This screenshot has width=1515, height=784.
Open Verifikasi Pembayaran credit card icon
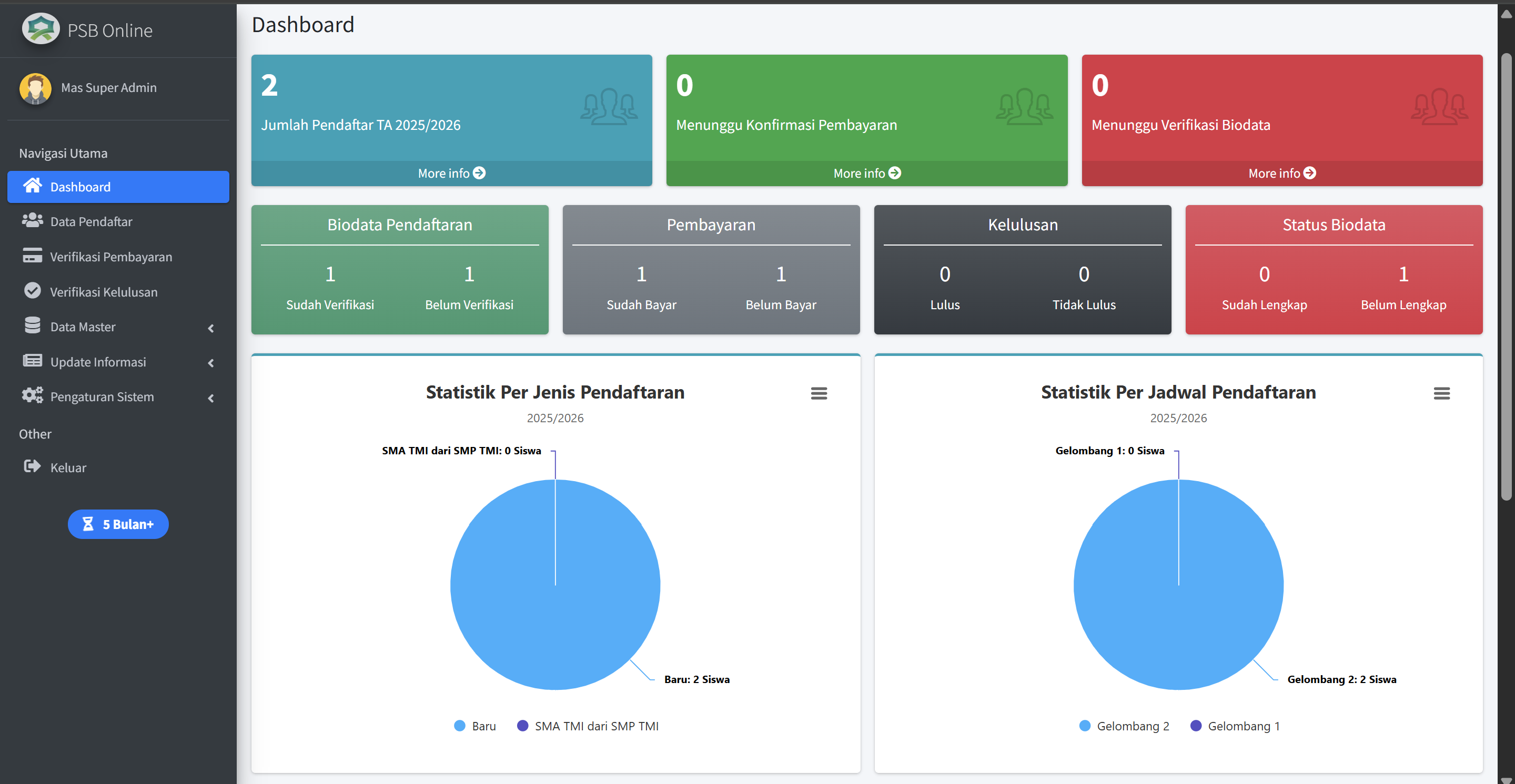click(32, 256)
